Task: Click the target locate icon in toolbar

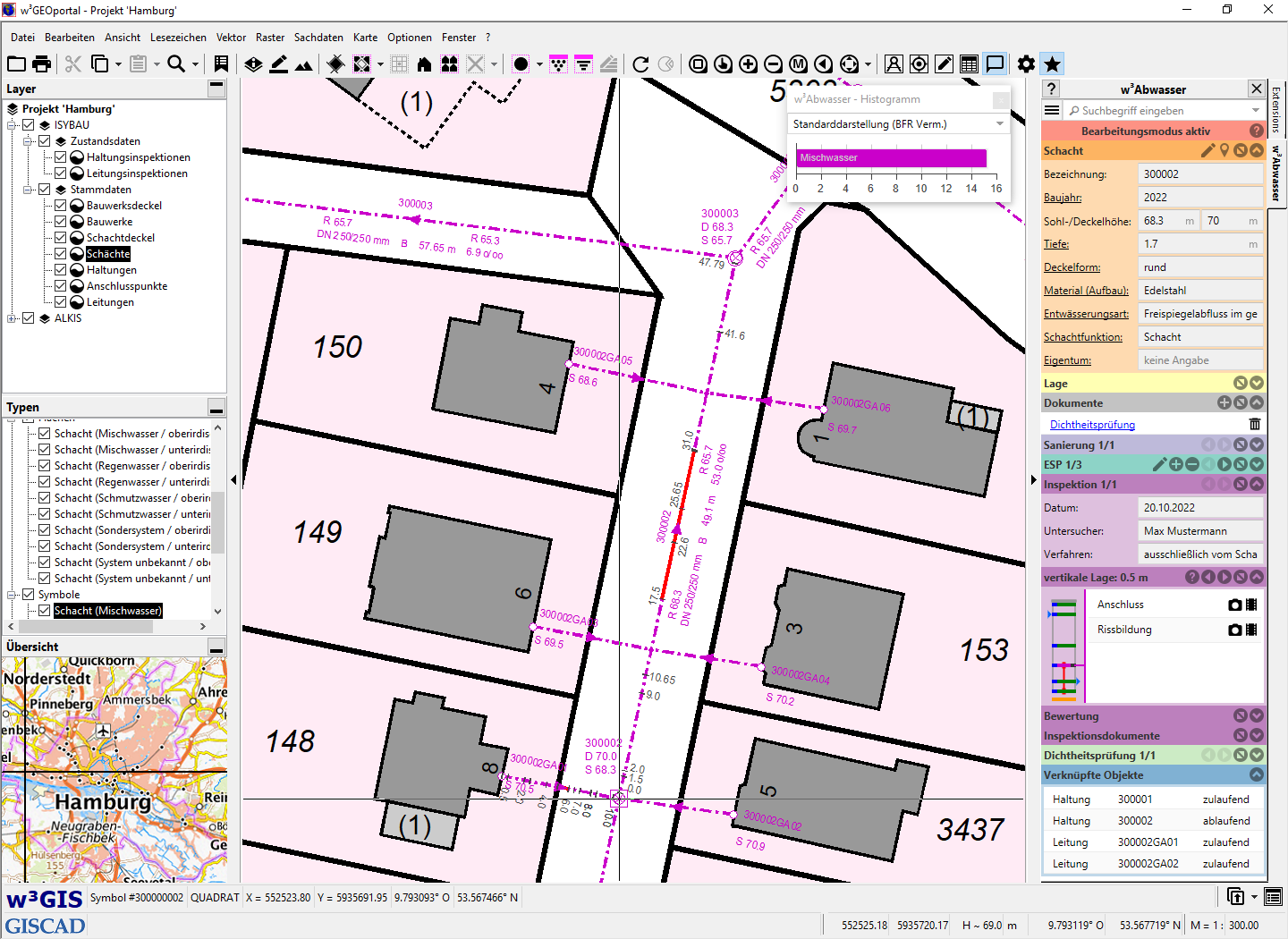Action: pos(919,63)
